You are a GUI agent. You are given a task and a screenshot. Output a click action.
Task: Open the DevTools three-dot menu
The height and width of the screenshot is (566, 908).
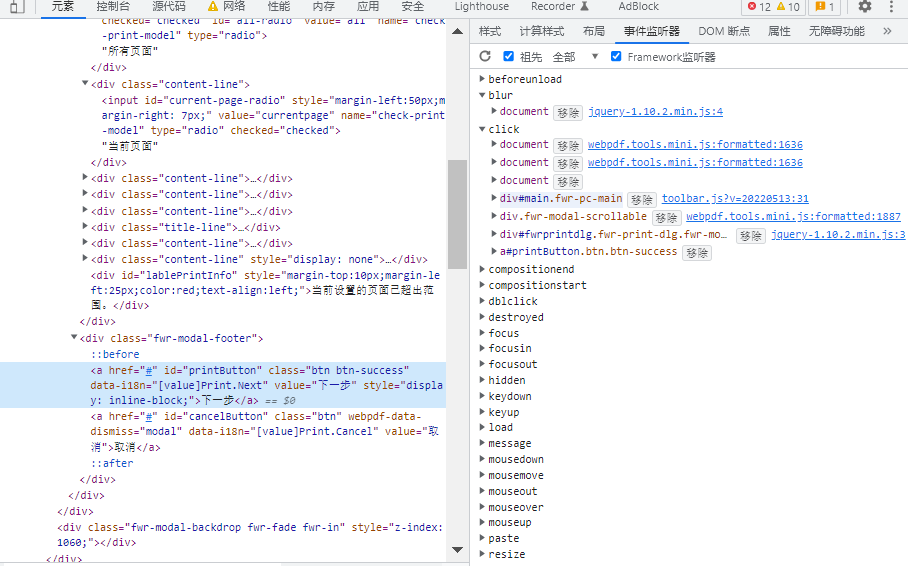pos(891,6)
